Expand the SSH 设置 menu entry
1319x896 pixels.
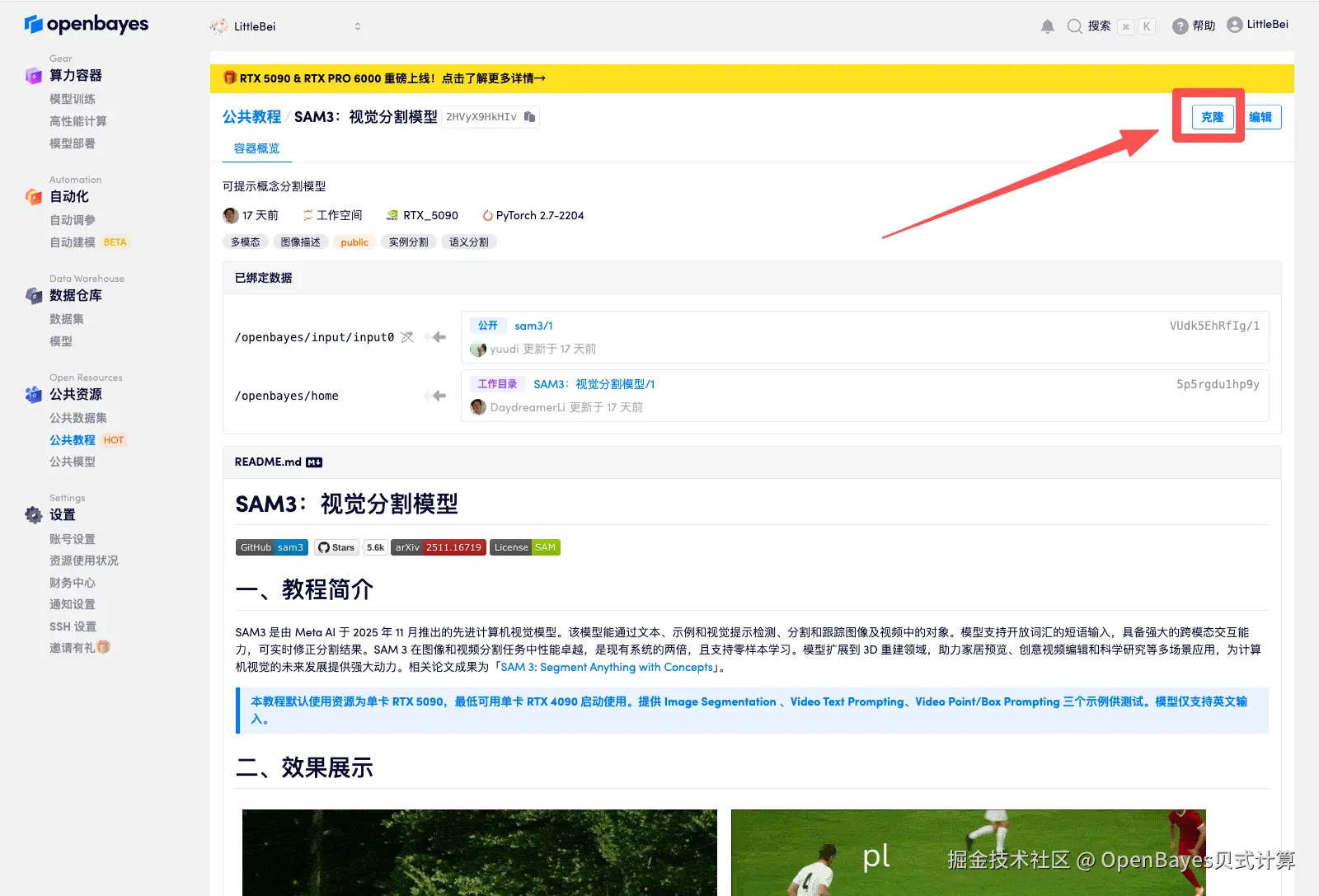click(x=72, y=626)
